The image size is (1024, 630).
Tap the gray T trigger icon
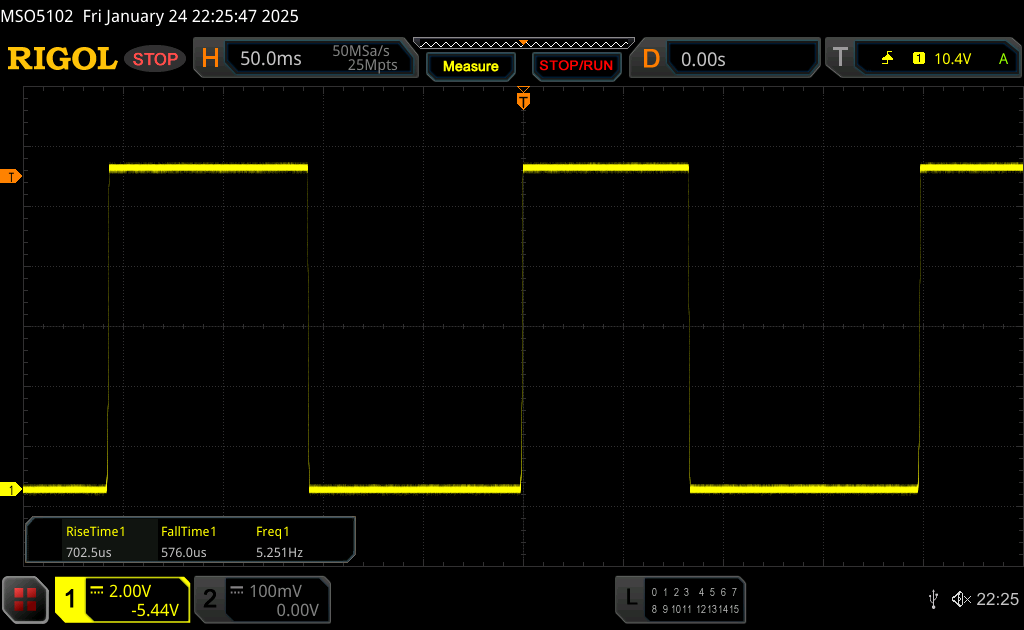point(840,59)
